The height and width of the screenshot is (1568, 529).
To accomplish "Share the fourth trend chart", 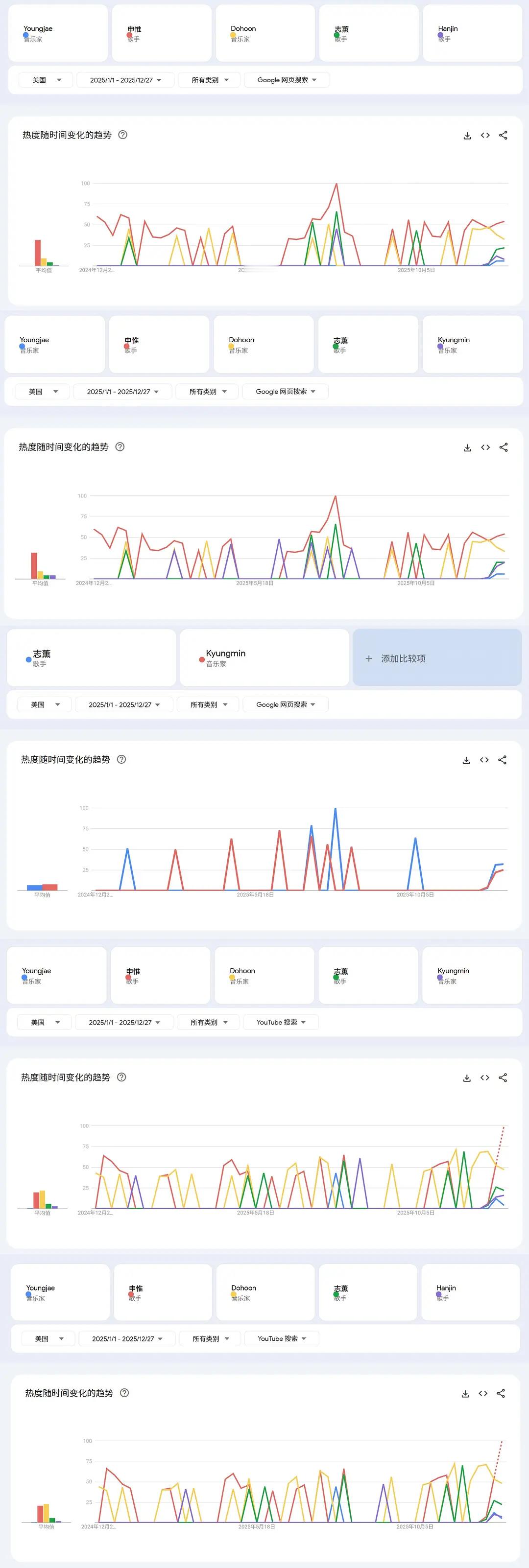I will click(x=503, y=1078).
